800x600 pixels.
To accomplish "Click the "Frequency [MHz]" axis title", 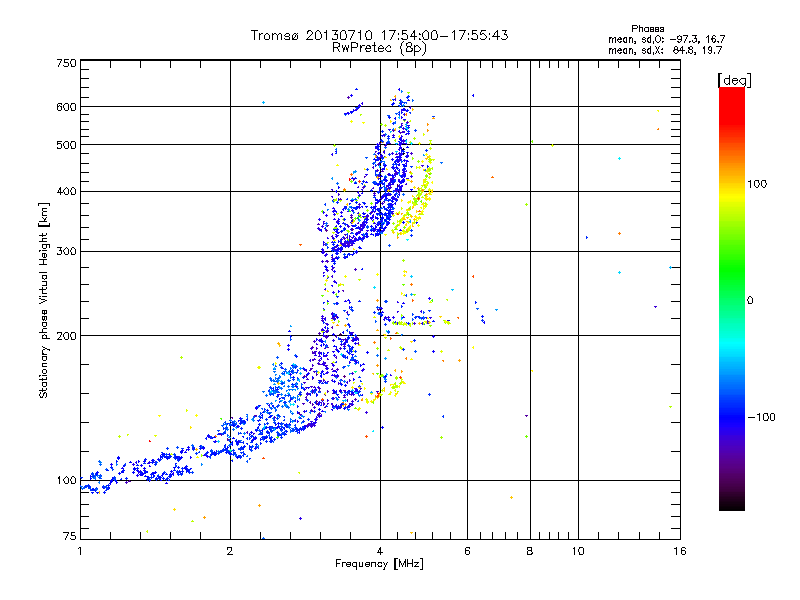I will pos(379,564).
